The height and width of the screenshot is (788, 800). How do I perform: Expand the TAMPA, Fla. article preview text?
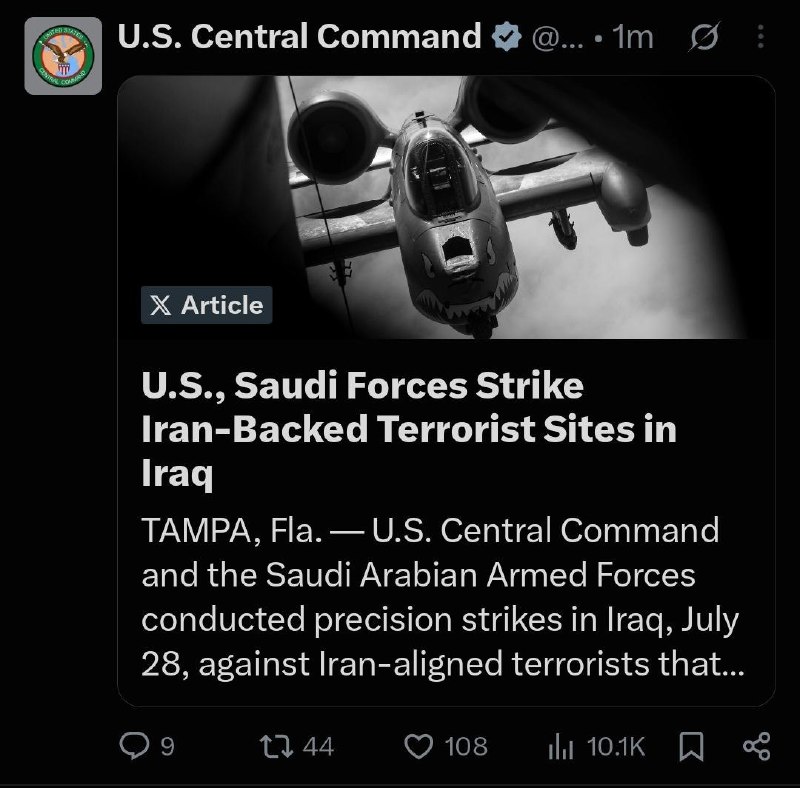coord(443,597)
